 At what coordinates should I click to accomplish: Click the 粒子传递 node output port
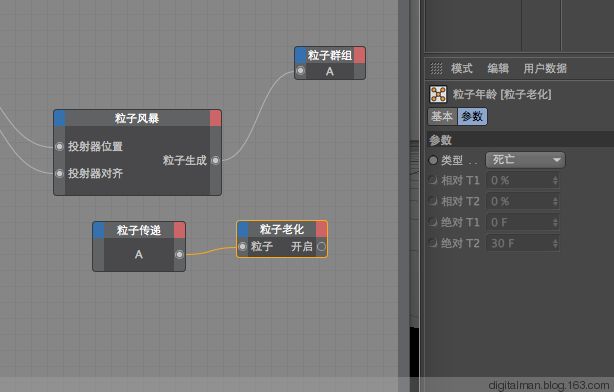[179, 255]
